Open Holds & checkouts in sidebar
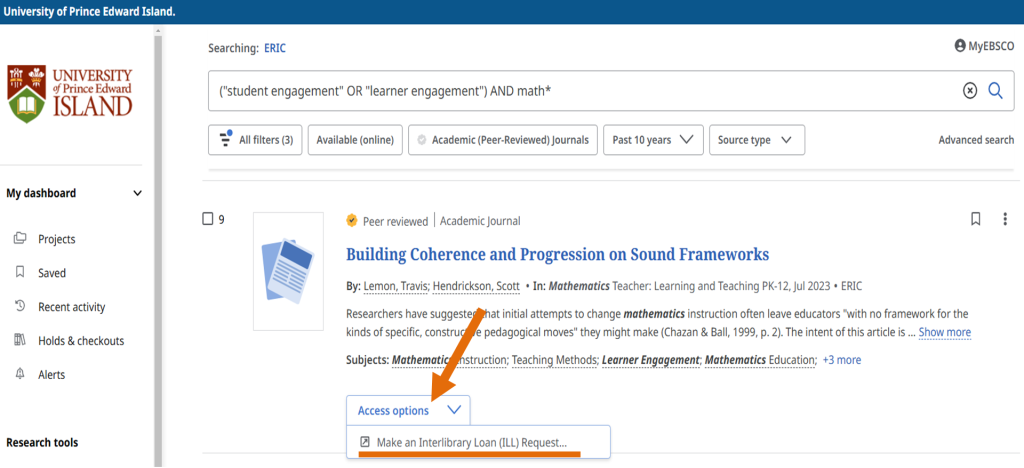This screenshot has height=468, width=1024. coord(80,341)
